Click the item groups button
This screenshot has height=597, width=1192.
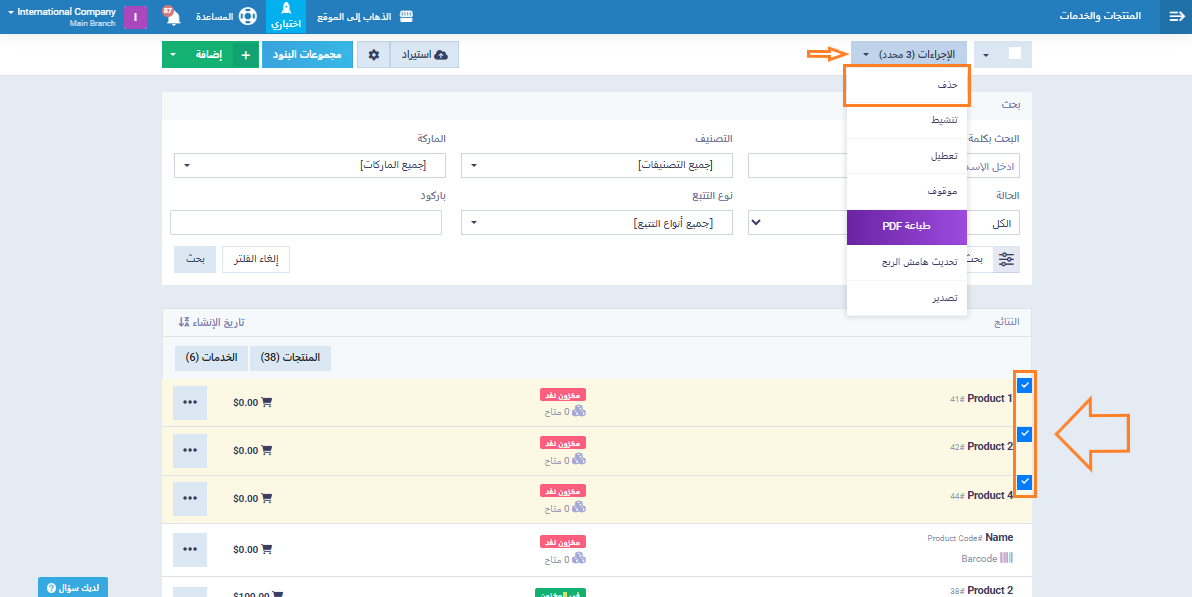(308, 54)
